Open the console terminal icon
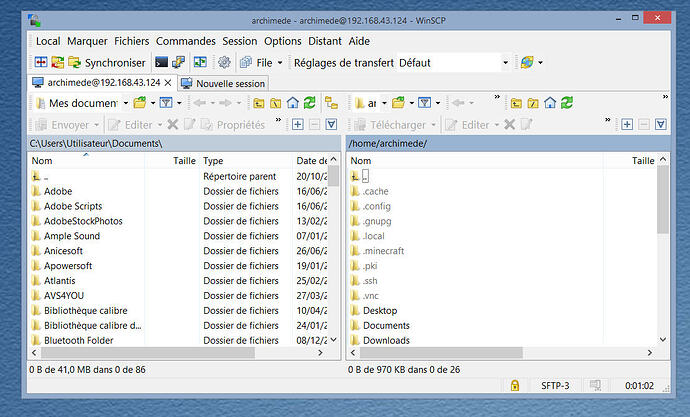The image size is (690, 417). pos(161,62)
